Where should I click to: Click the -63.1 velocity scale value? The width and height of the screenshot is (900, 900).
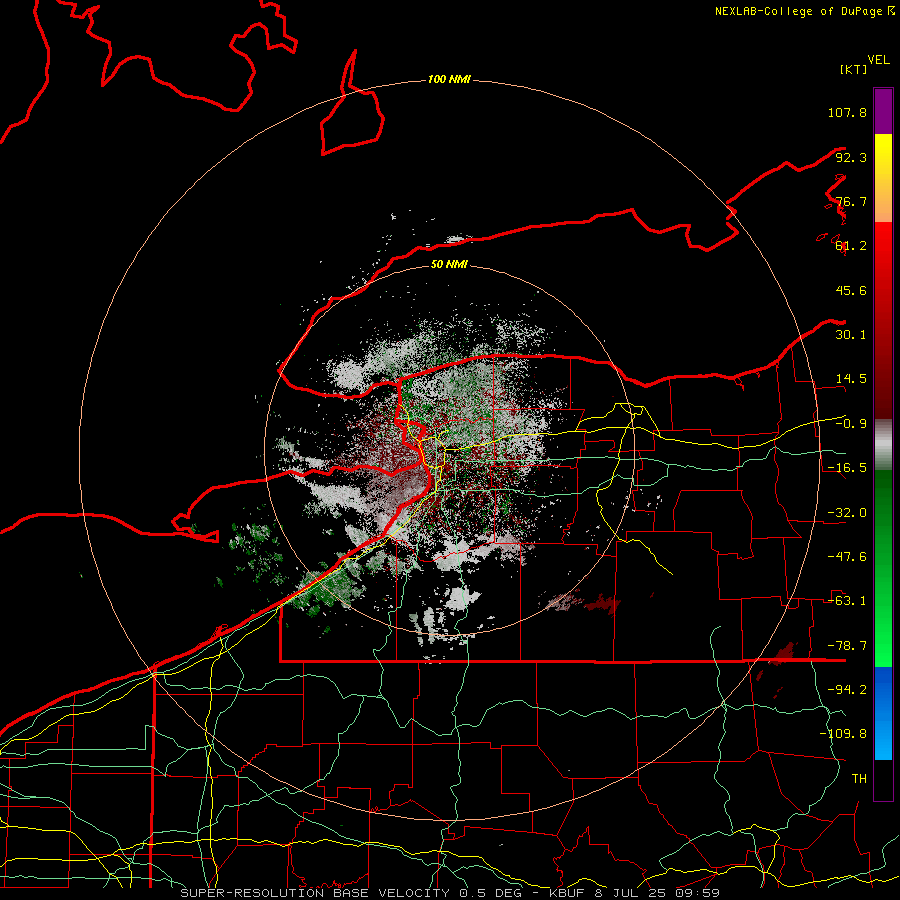point(847,601)
